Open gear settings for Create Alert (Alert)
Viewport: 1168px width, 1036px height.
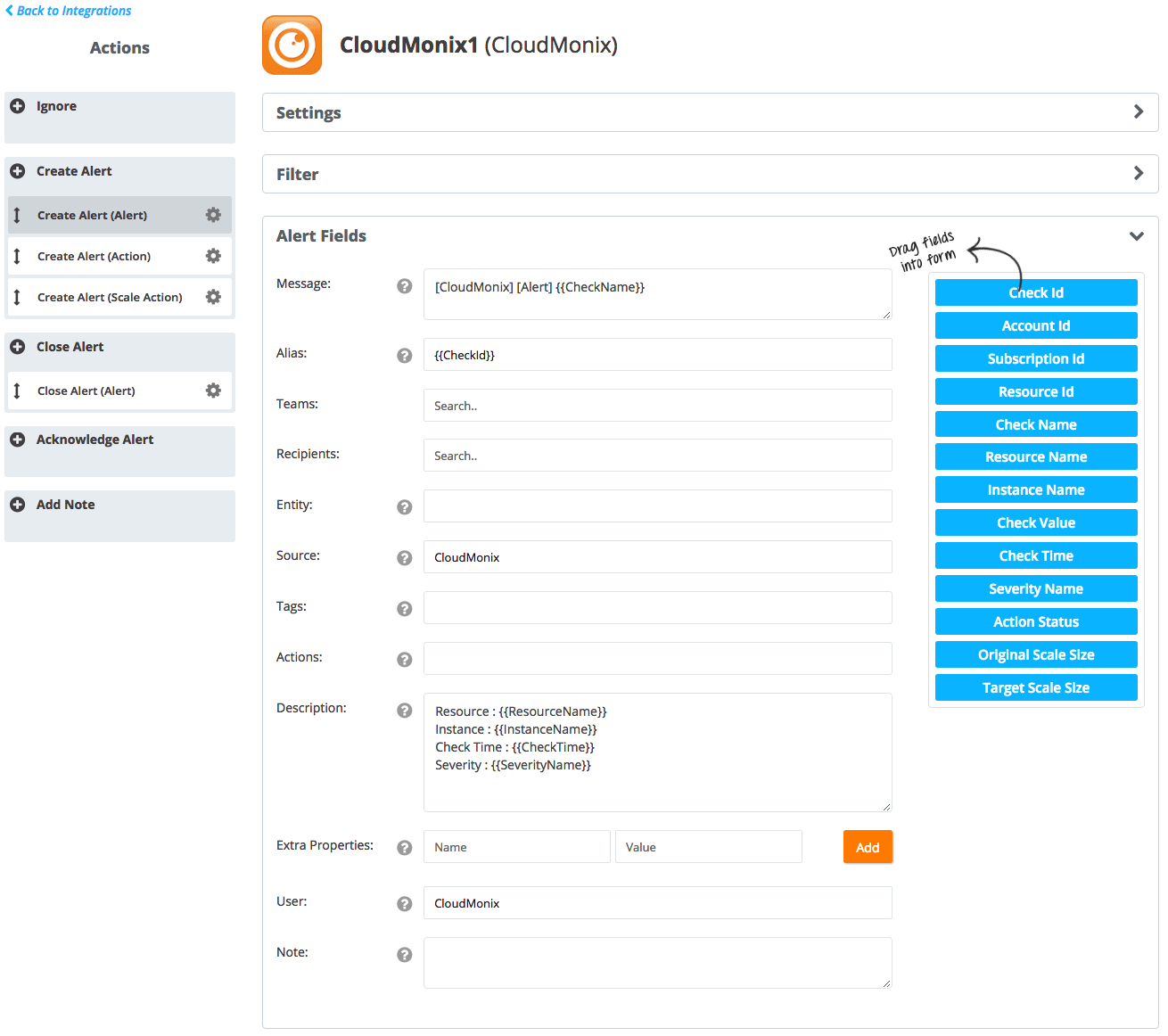(x=213, y=215)
